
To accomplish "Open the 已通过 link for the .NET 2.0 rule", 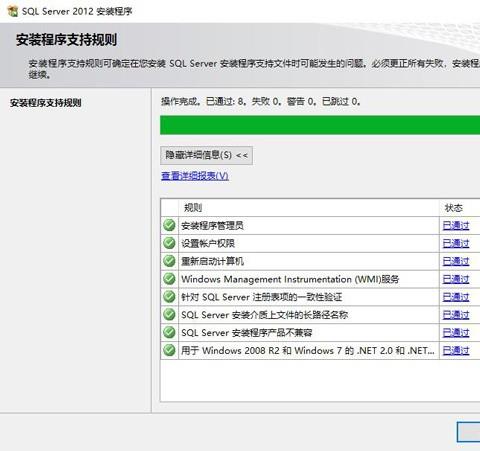I will 456,350.
